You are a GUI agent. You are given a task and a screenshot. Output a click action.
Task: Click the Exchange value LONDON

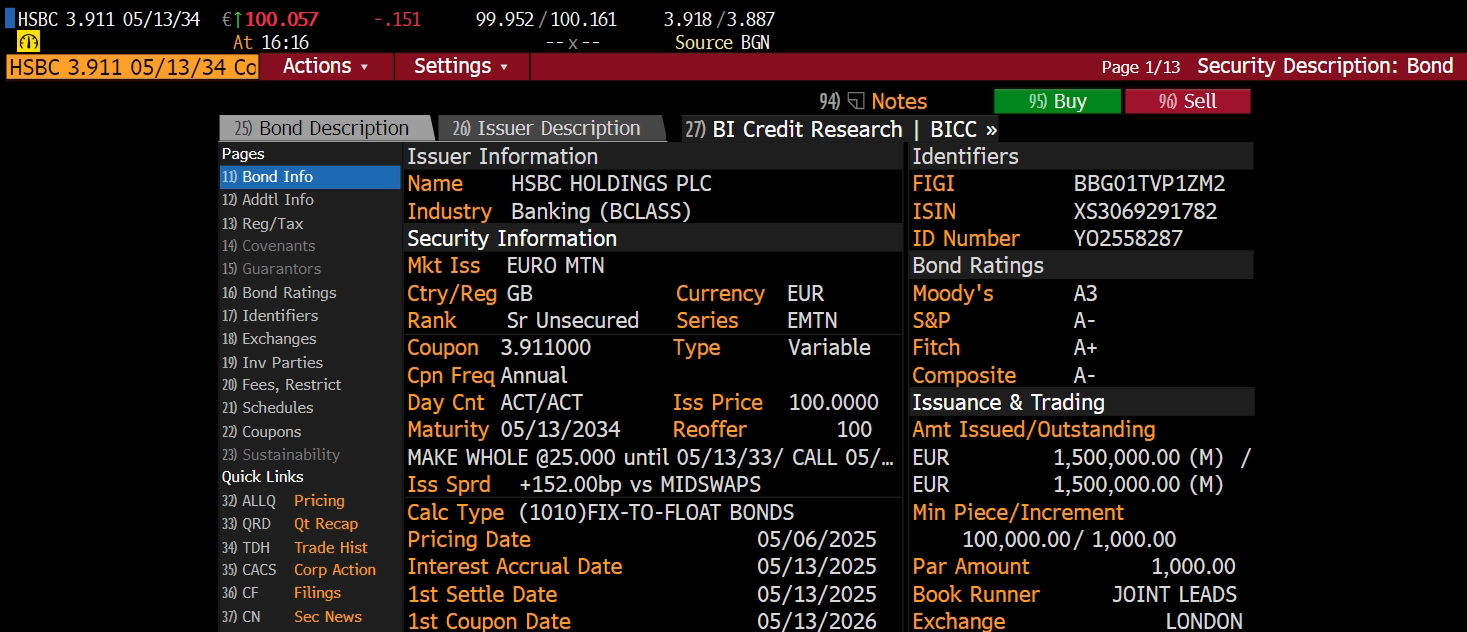tap(1204, 621)
